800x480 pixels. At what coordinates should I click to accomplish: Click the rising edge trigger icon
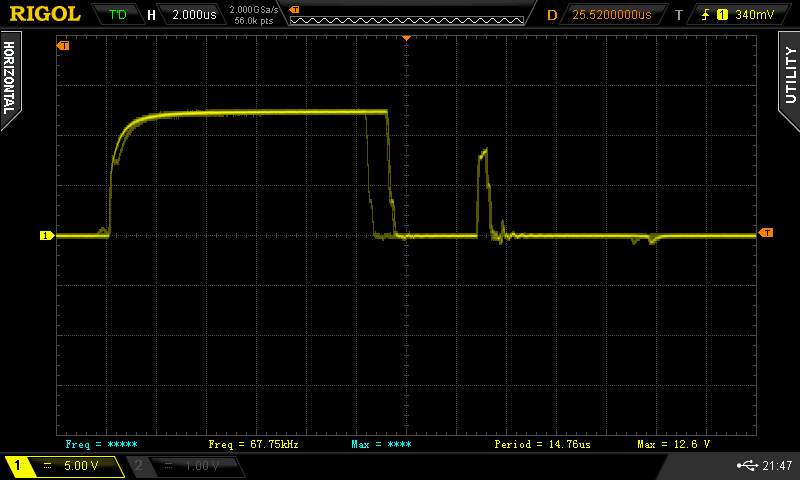coord(706,15)
